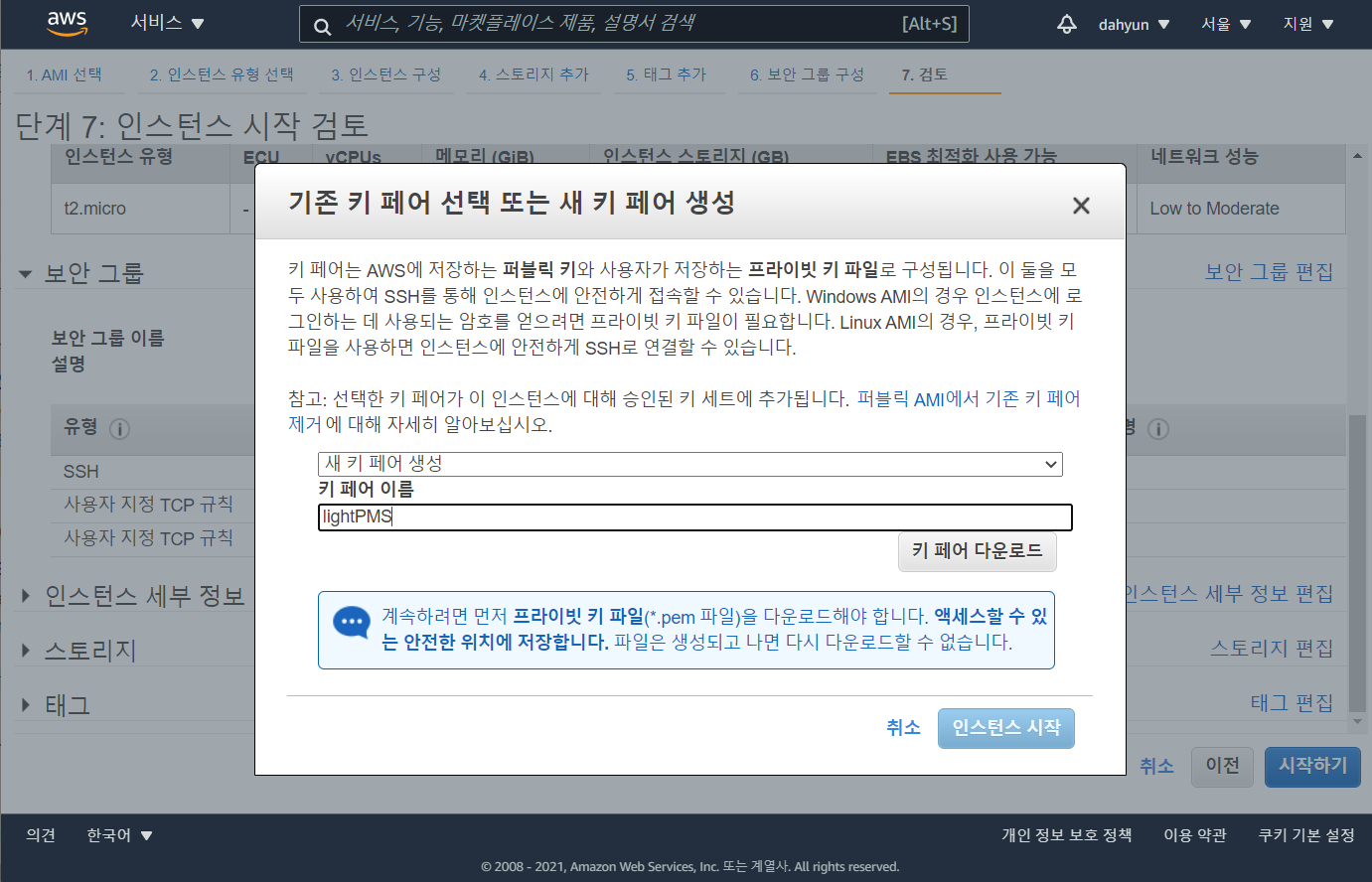1372x882 pixels.
Task: Open the 이용 약관 link
Action: pyautogui.click(x=1195, y=835)
